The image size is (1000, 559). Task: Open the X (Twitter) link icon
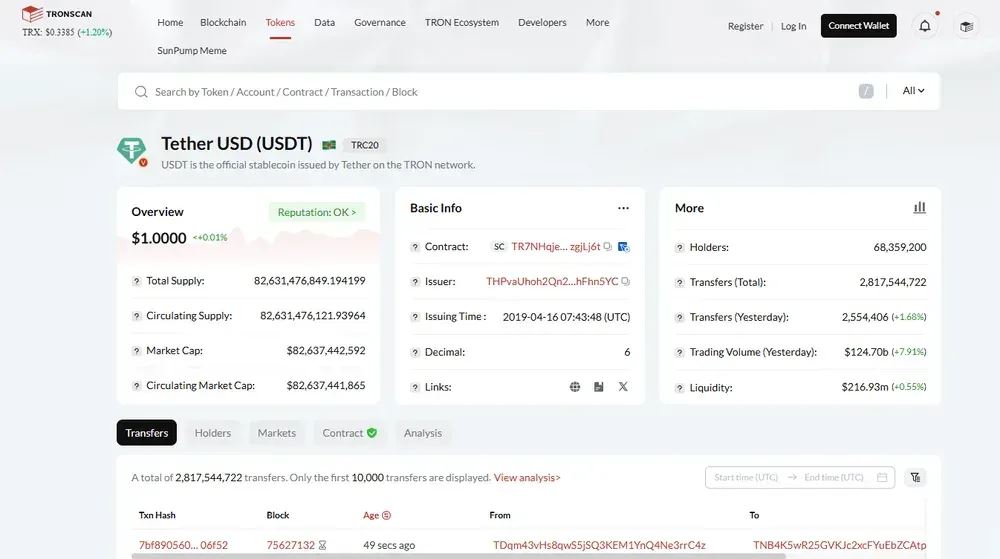[x=623, y=387]
